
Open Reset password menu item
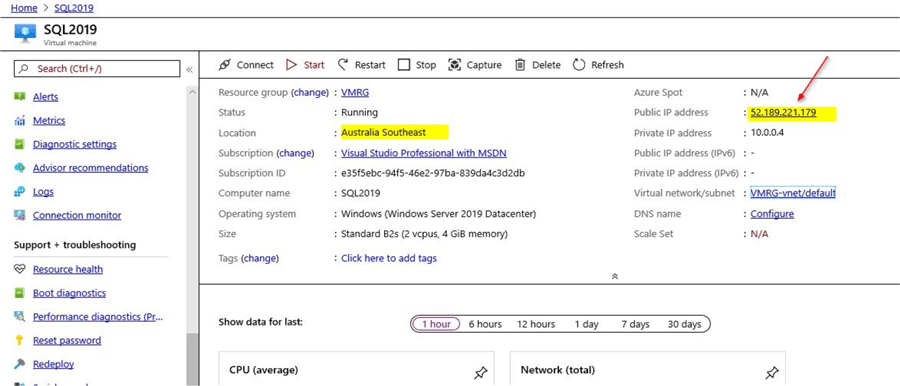[67, 340]
